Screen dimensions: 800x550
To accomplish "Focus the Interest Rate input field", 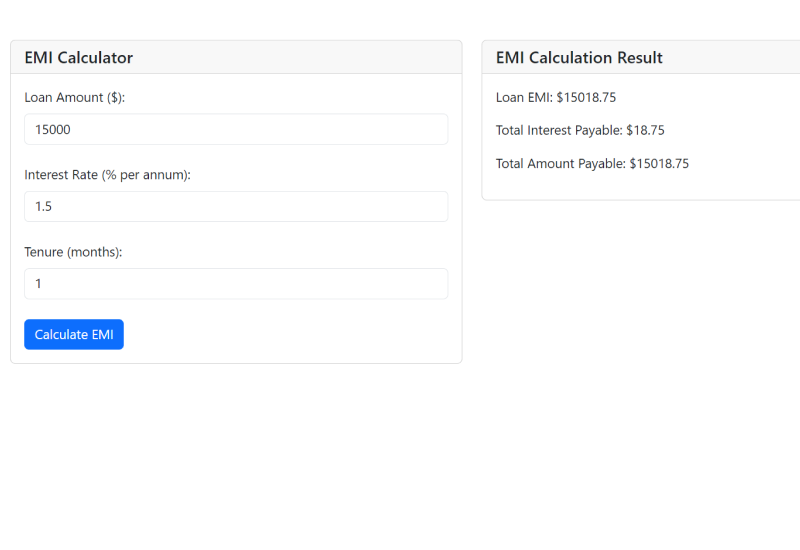I will coord(236,206).
